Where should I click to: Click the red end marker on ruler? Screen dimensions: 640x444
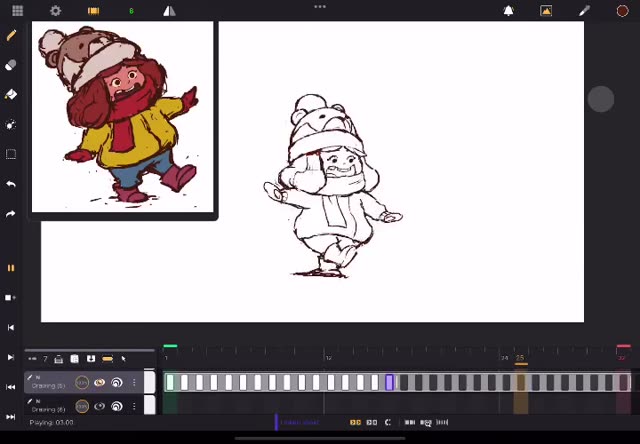(x=623, y=346)
